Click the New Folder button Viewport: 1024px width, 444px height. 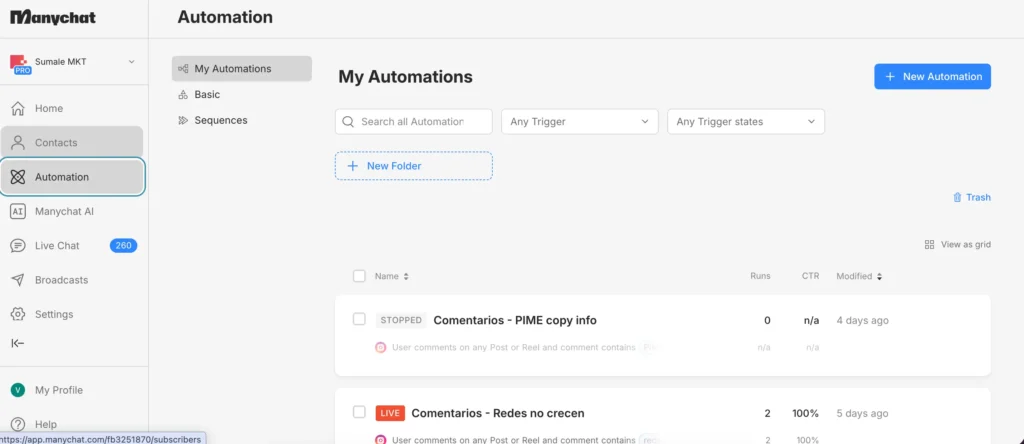(x=414, y=166)
